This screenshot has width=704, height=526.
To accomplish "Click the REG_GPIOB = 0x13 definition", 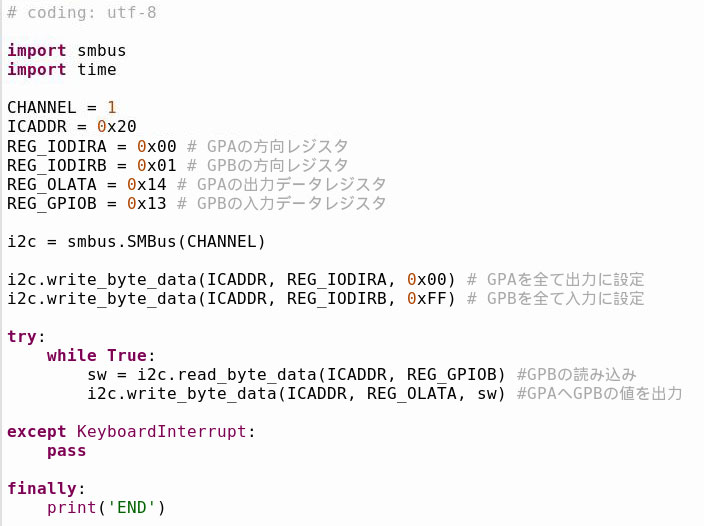I will 87,204.
